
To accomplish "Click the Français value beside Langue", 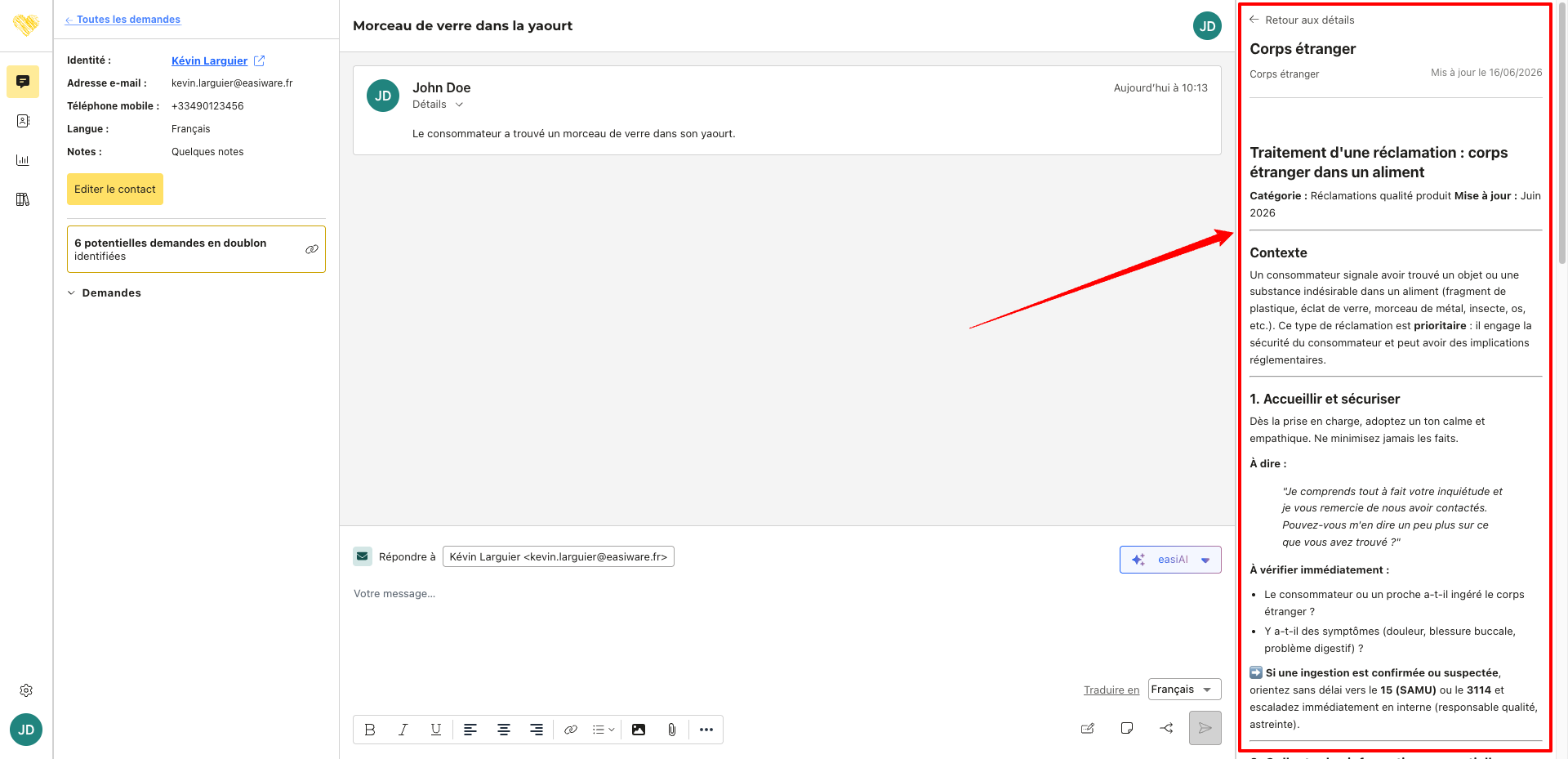I will point(190,129).
